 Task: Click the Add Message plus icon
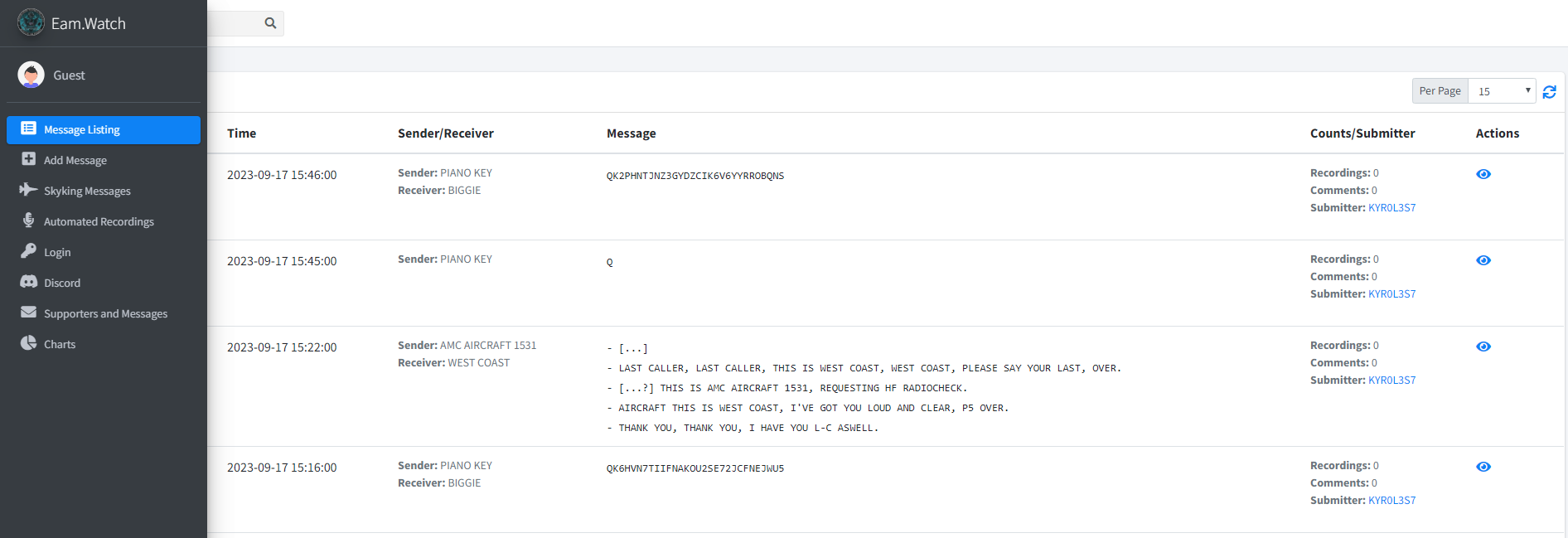click(28, 159)
